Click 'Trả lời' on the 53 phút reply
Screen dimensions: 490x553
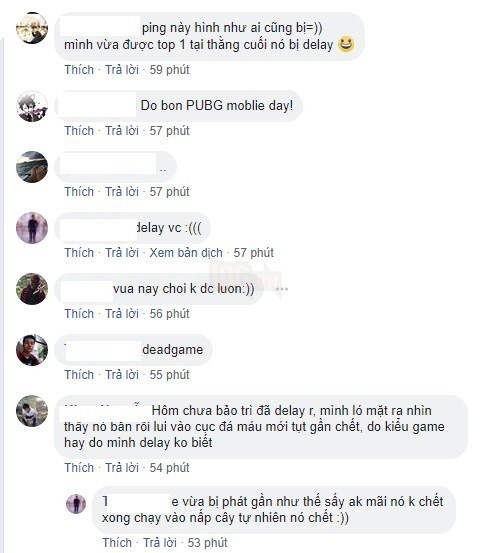click(x=160, y=543)
